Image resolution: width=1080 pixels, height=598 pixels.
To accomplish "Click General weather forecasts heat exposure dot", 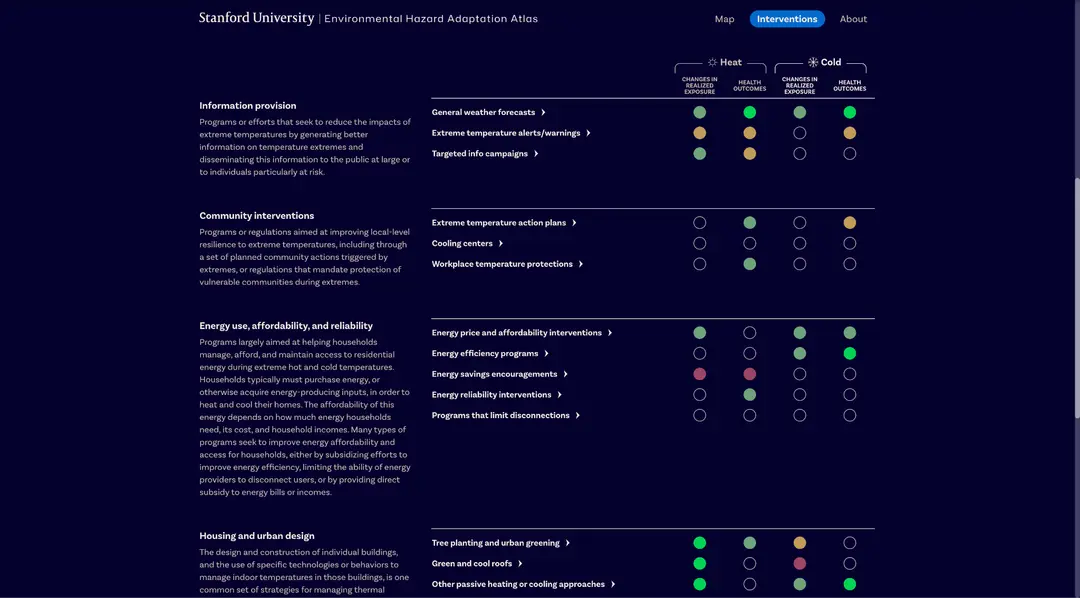I will tap(699, 112).
